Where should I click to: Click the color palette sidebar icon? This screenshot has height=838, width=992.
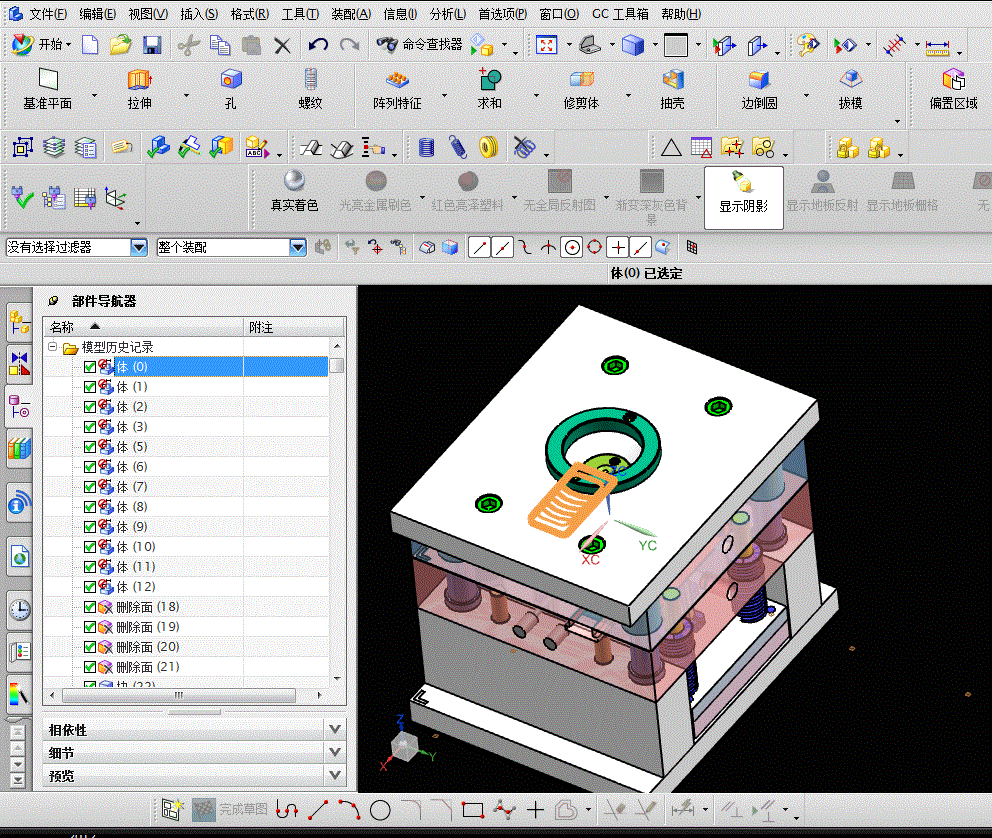pyautogui.click(x=20, y=694)
